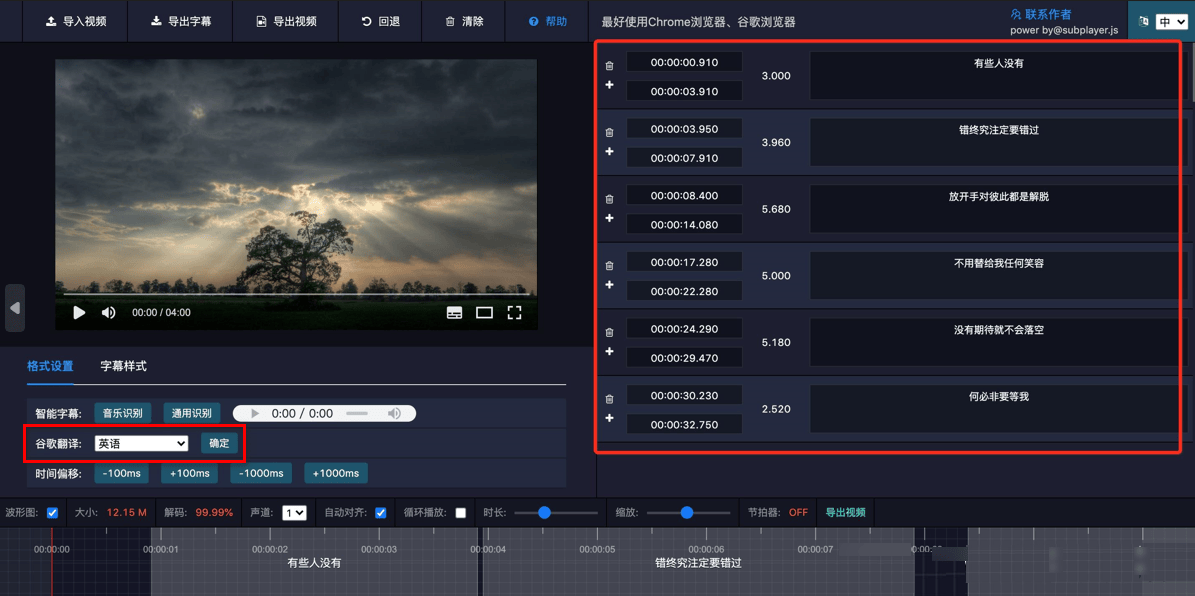Adjust the 缩放 zoom slider
Viewport: 1195px width, 596px height.
coord(689,513)
